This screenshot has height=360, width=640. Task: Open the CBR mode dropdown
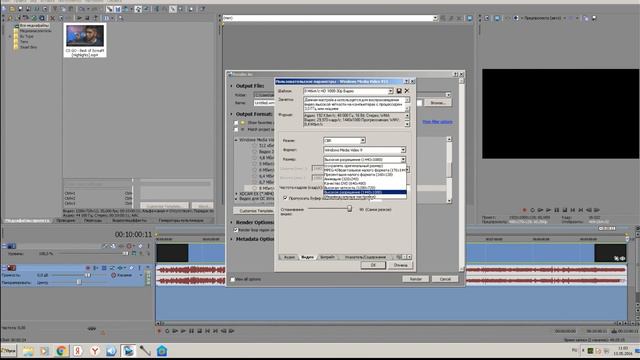362,140
